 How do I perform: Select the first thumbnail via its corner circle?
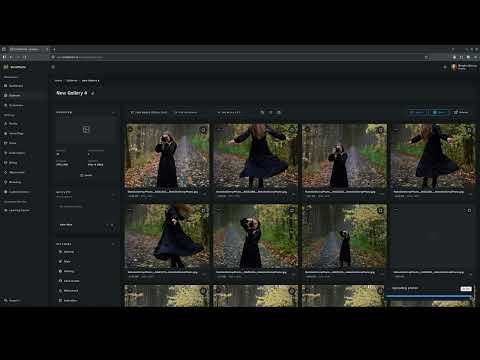pos(203,130)
